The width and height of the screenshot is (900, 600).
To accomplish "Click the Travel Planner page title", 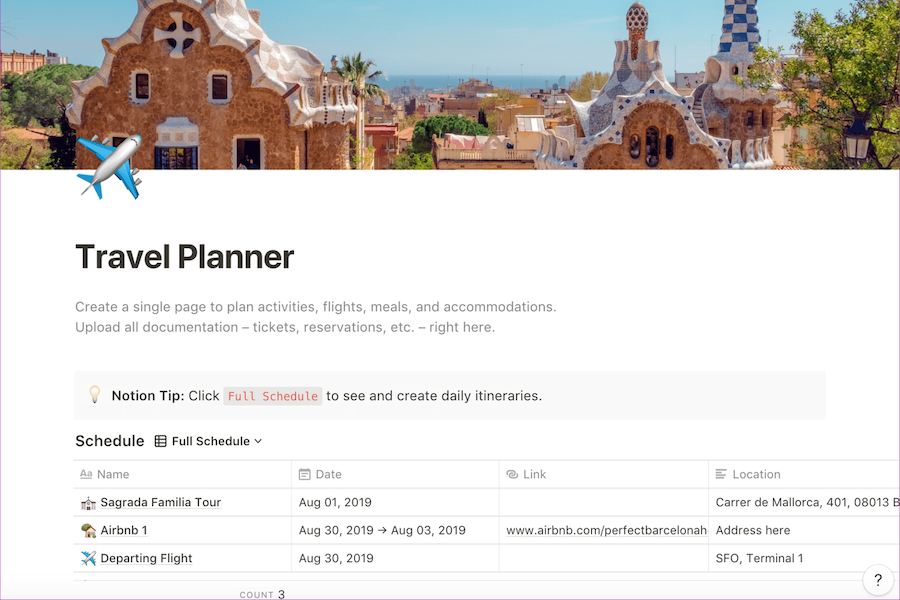I will pyautogui.click(x=184, y=257).
